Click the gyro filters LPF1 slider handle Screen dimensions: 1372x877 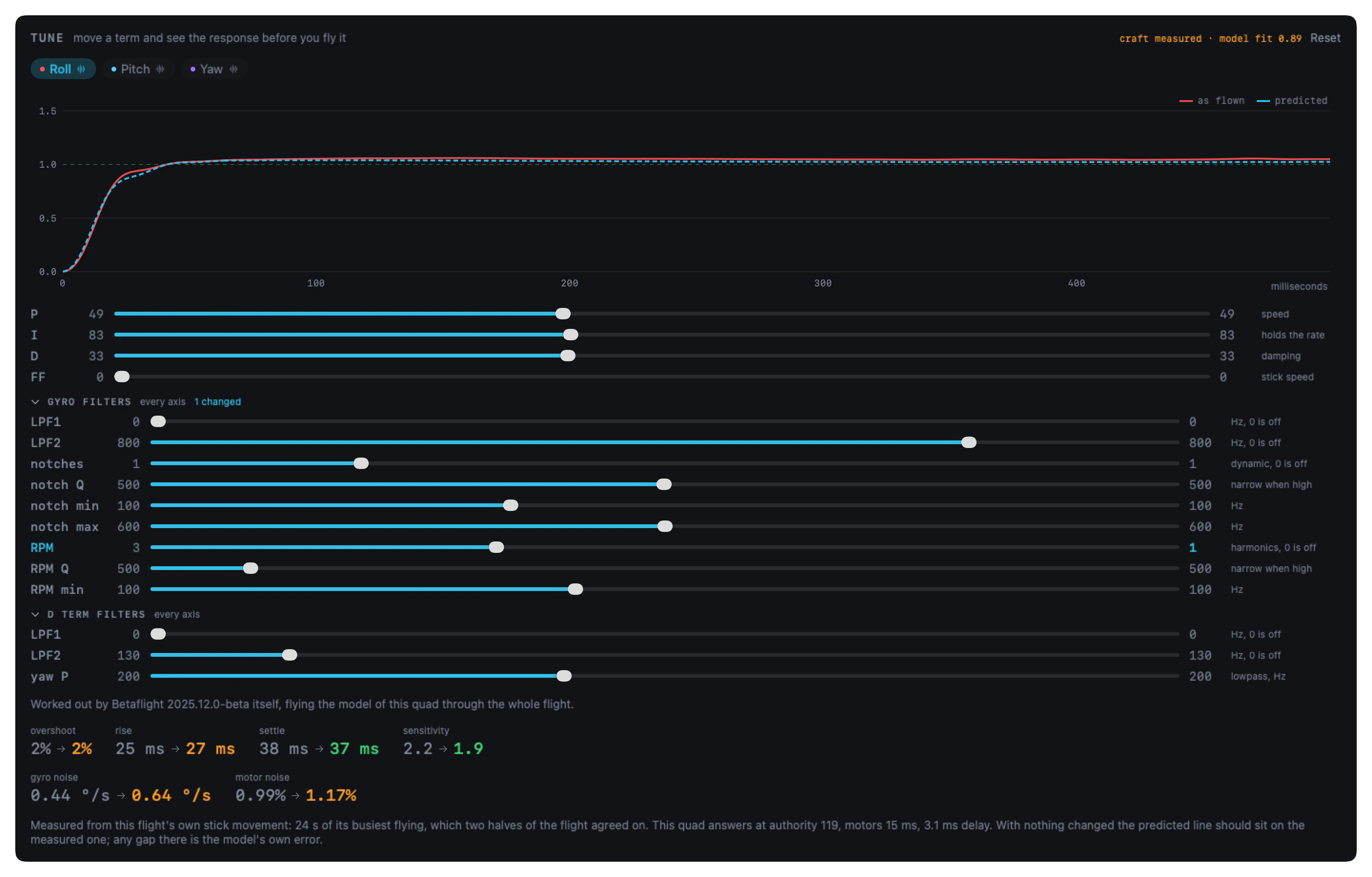[x=158, y=421]
